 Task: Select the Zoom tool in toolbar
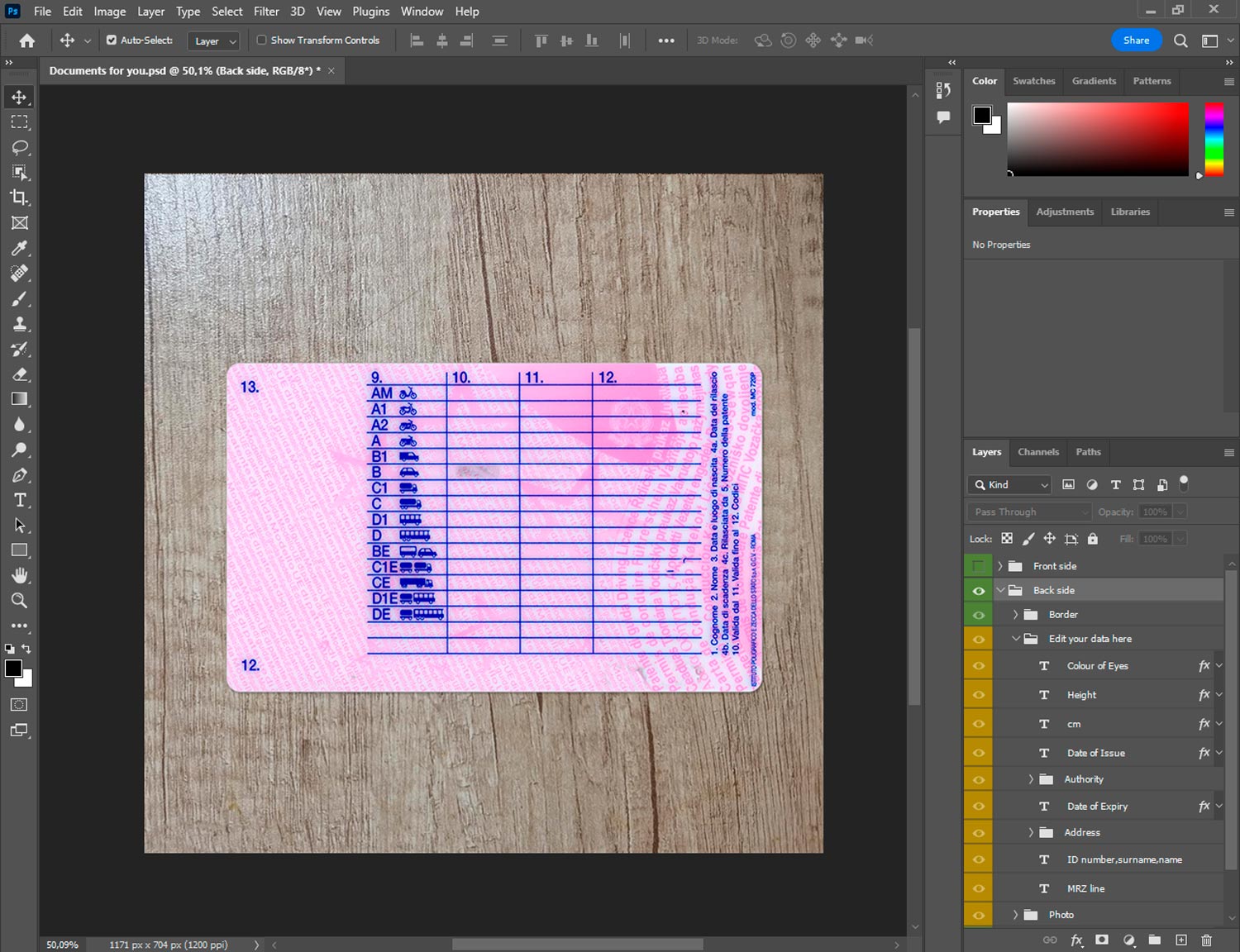20,601
